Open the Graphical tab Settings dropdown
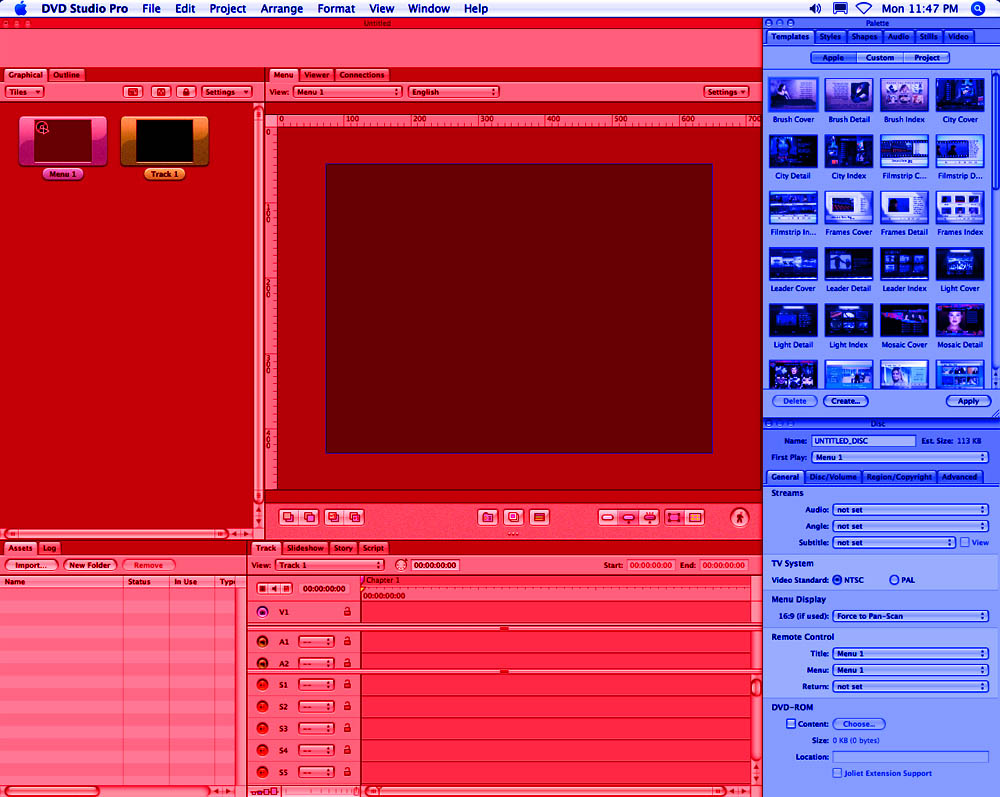This screenshot has width=1000, height=797. tap(227, 92)
